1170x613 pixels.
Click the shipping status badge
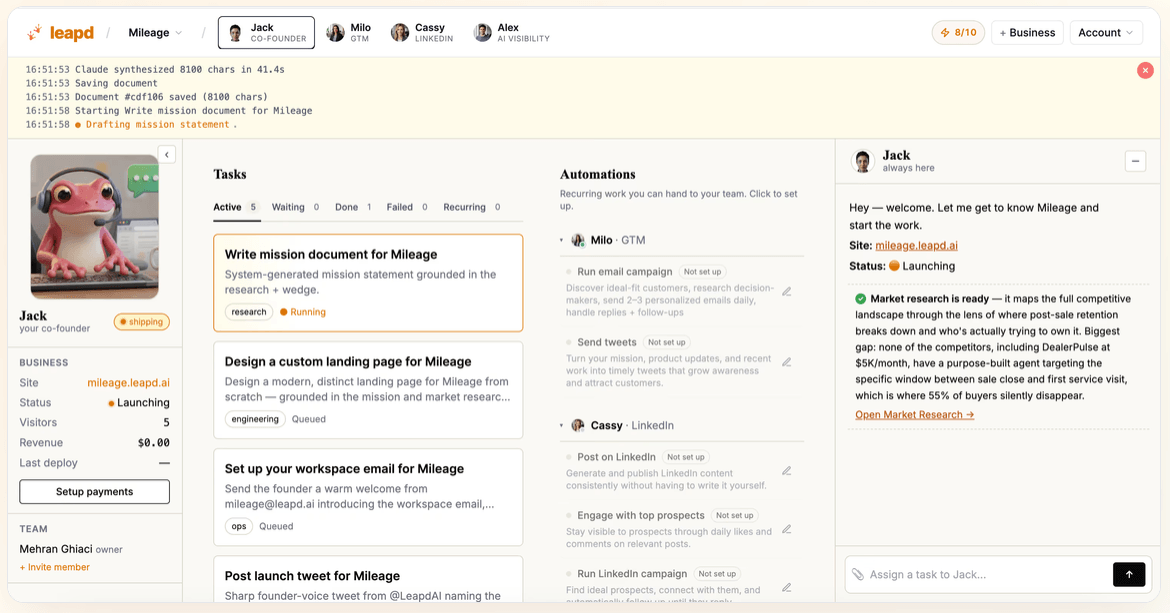tap(142, 322)
